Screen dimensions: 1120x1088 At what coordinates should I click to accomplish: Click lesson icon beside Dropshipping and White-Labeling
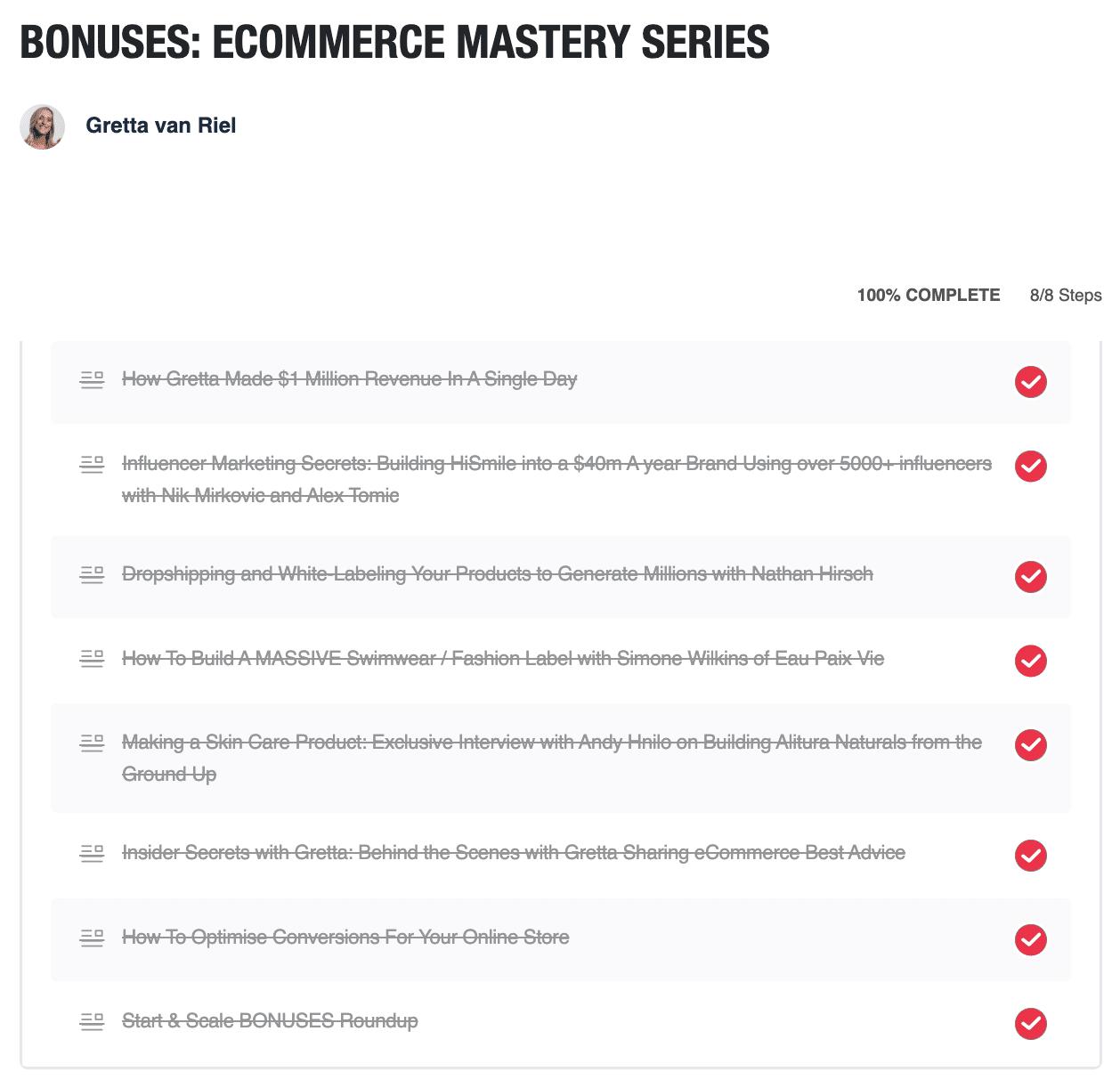[92, 575]
